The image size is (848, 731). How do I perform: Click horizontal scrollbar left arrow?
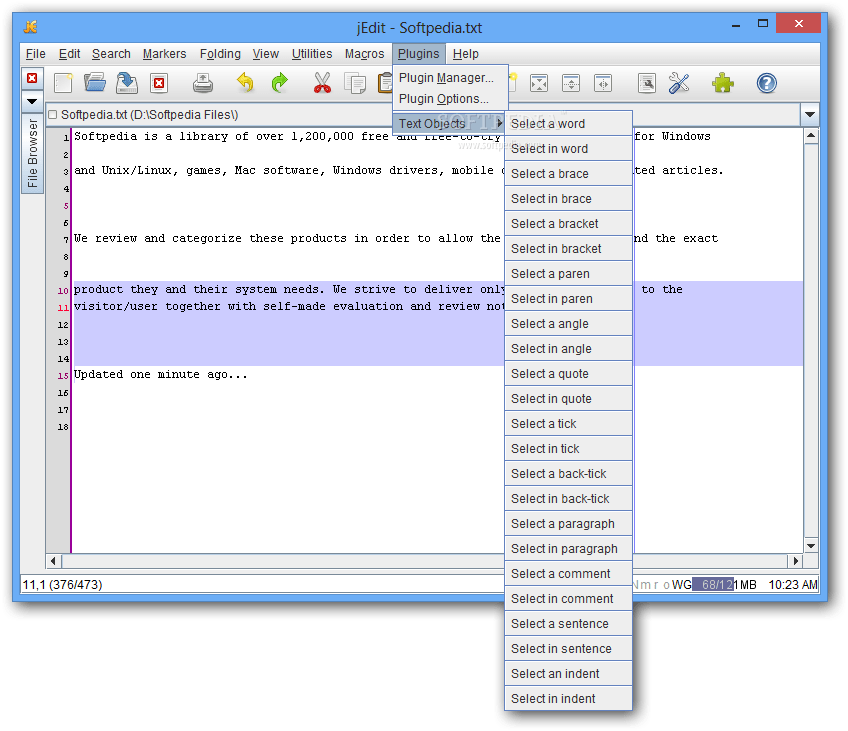[53, 561]
